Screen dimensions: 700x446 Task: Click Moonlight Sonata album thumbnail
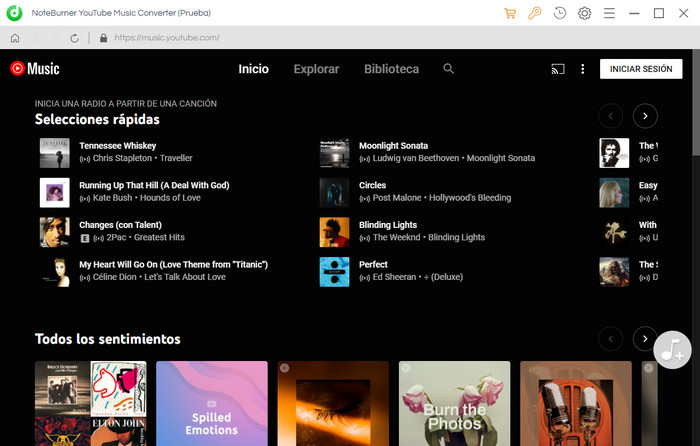click(334, 153)
